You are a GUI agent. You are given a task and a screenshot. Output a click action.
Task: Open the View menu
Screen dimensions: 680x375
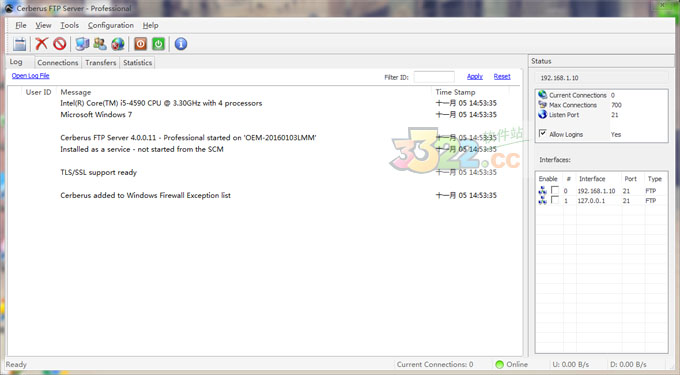coord(43,25)
